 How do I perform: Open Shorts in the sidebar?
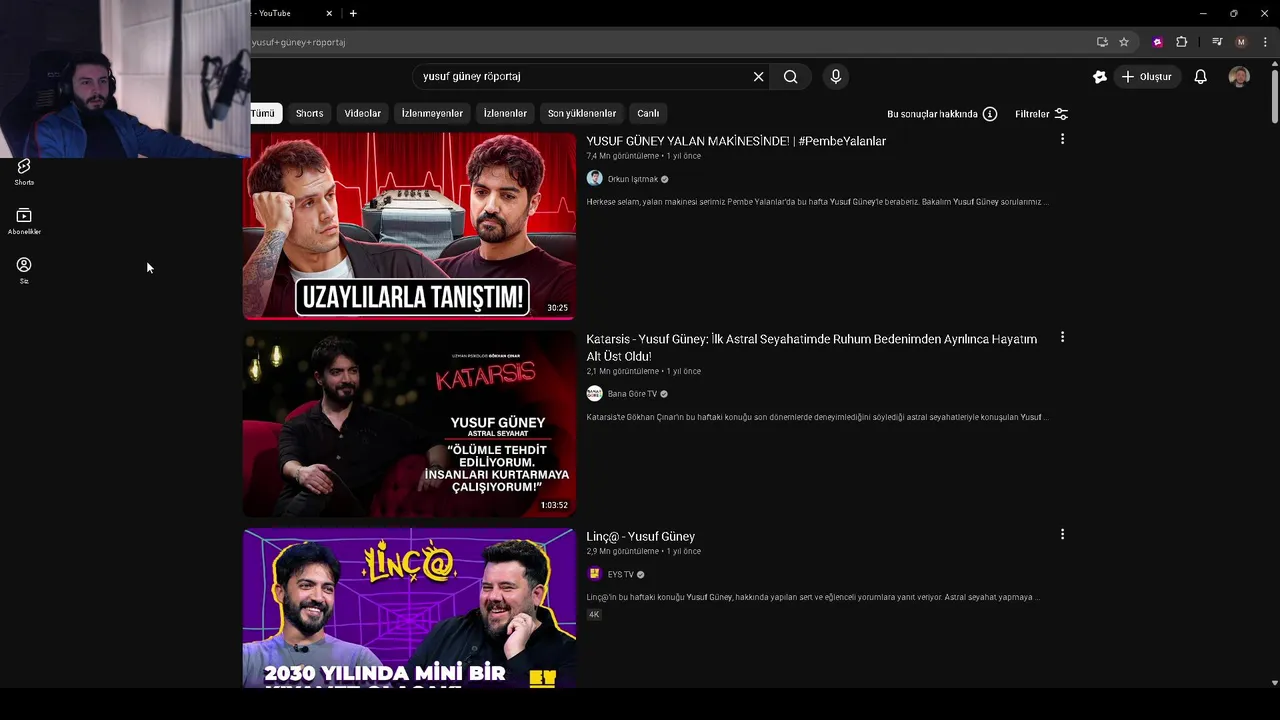coord(24,171)
